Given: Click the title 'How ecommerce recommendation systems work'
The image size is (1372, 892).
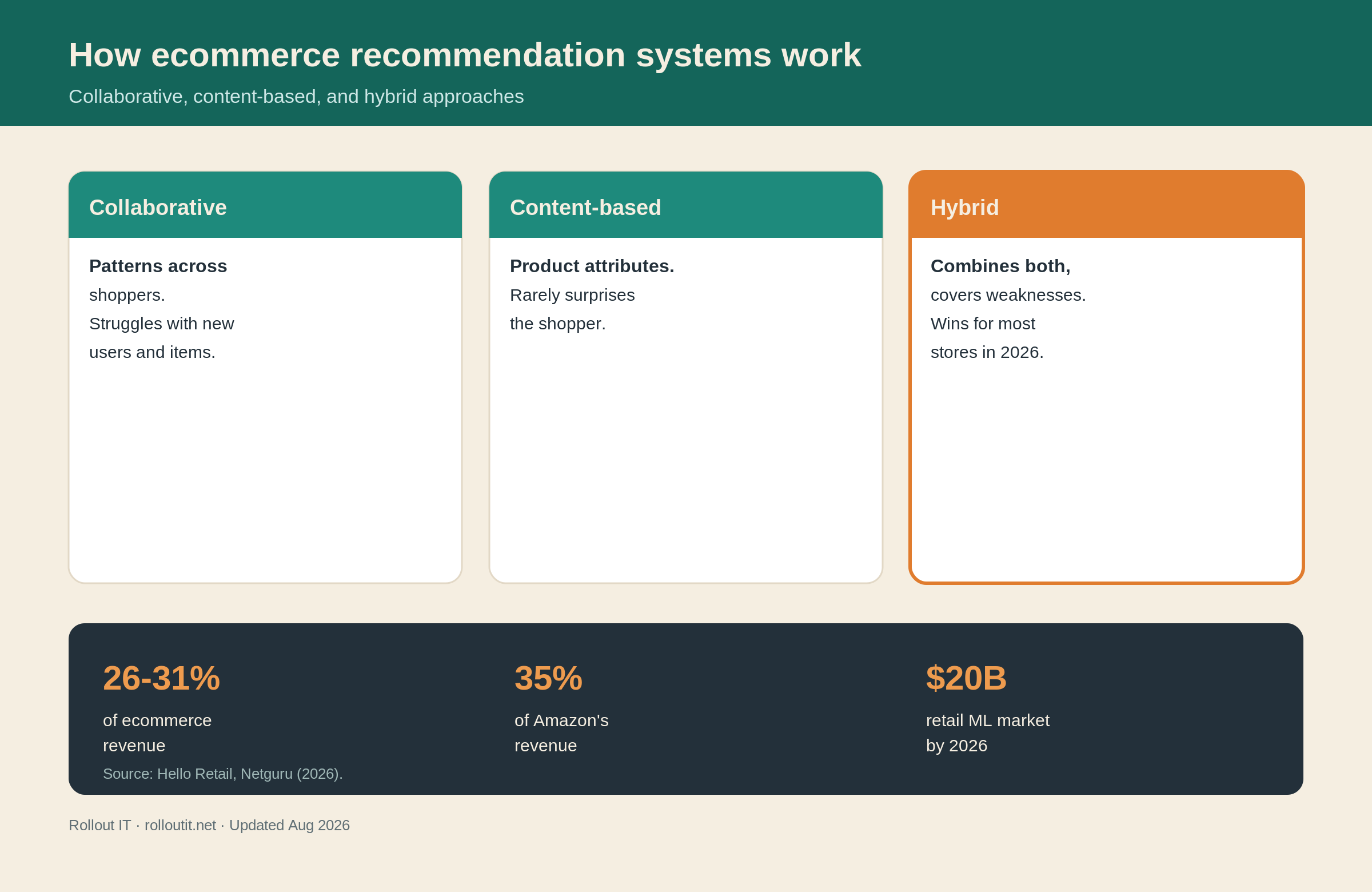Looking at the screenshot, I should pyautogui.click(x=465, y=55).
